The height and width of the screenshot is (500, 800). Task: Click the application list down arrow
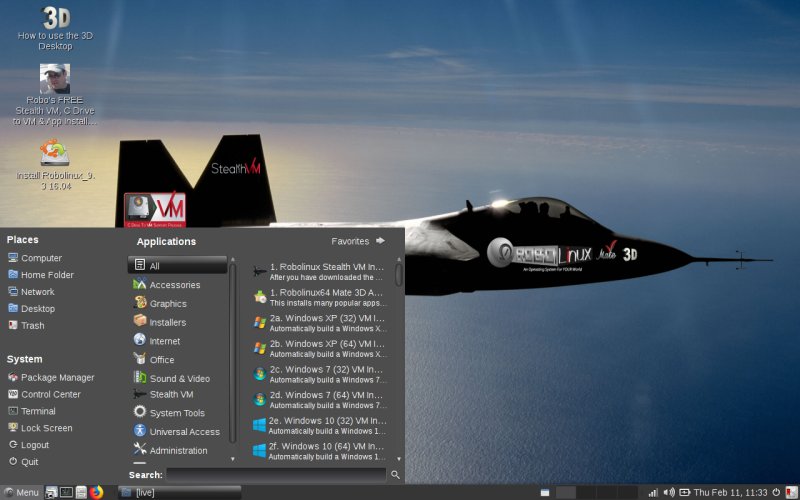point(398,459)
